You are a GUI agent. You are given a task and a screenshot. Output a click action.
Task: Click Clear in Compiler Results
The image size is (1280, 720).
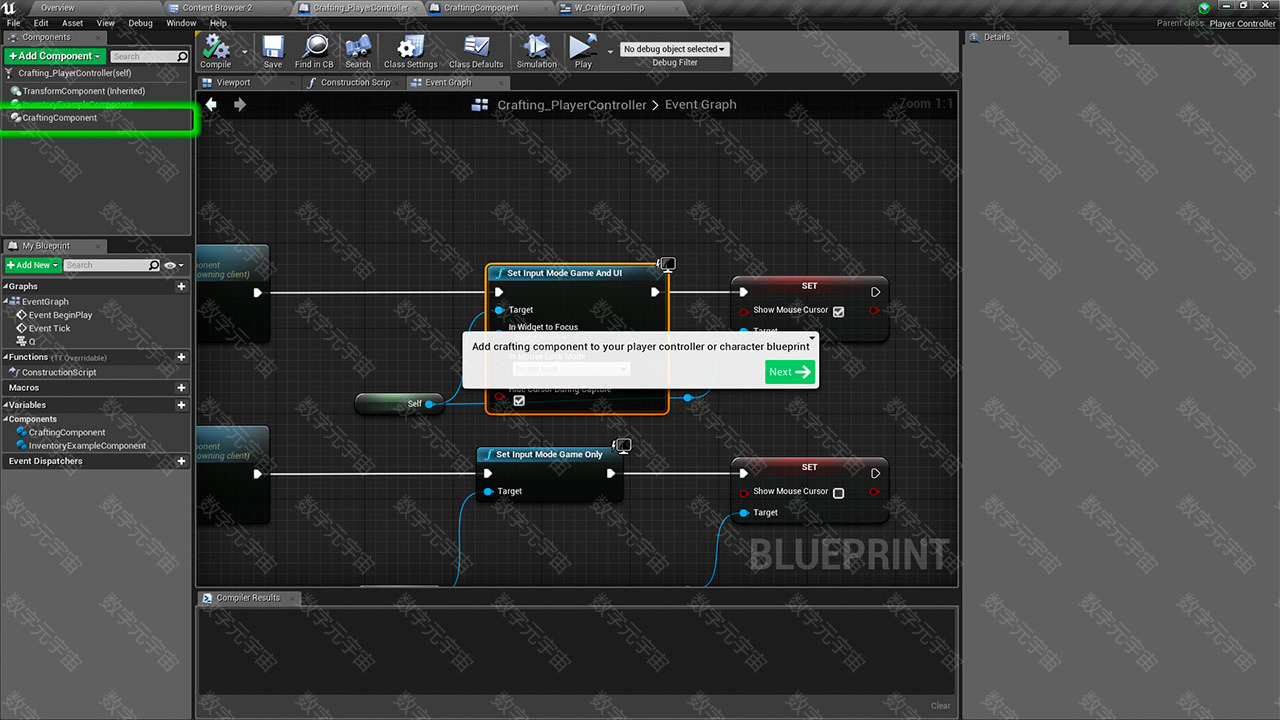pyautogui.click(x=941, y=706)
